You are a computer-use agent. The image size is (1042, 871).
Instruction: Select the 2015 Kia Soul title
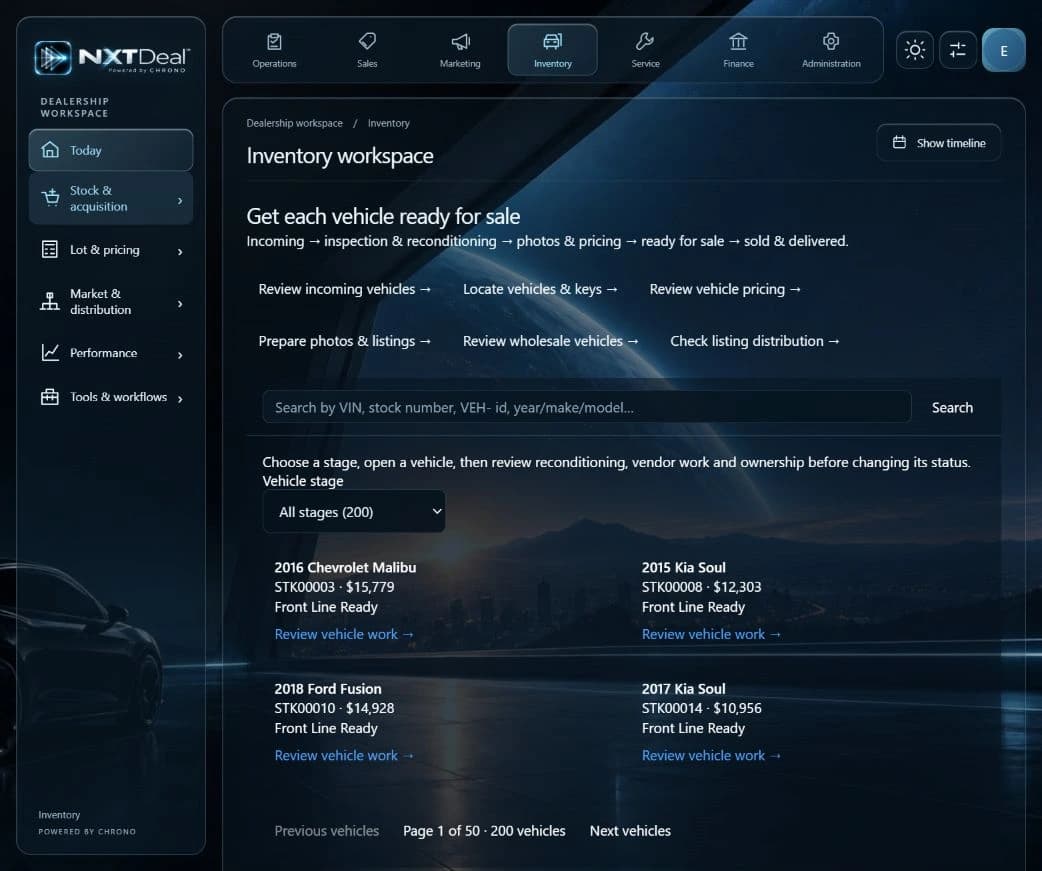click(683, 567)
